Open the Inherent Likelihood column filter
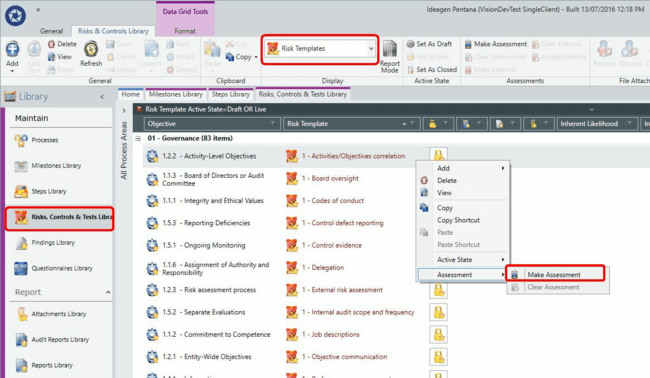The width and height of the screenshot is (650, 378). point(630,124)
